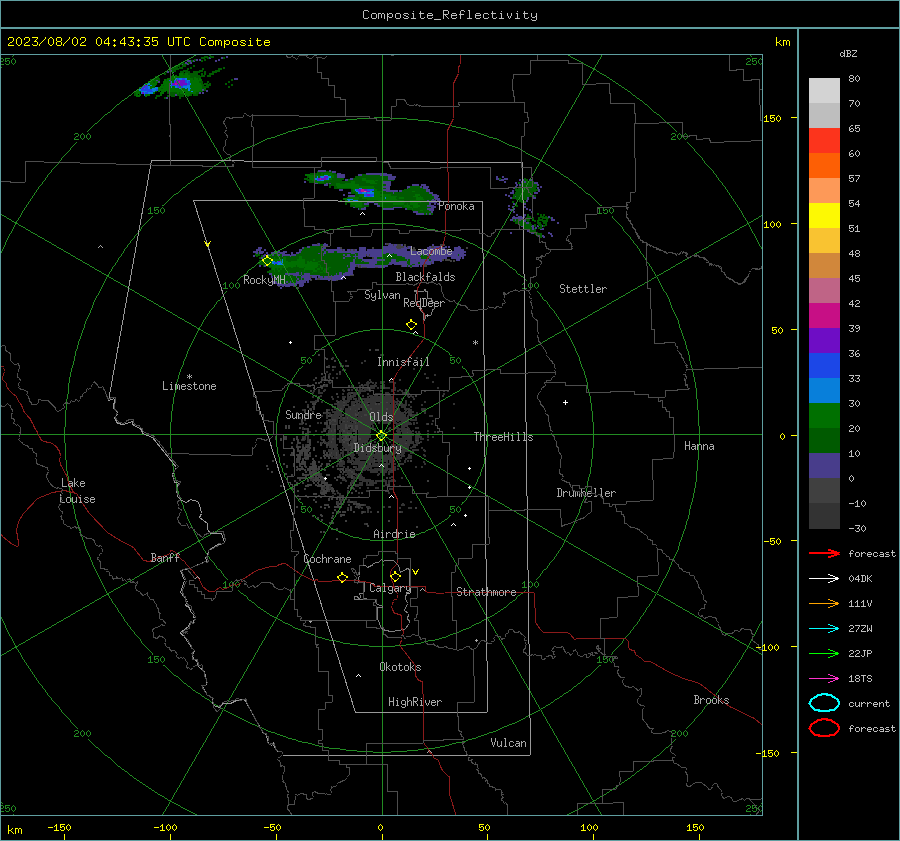This screenshot has width=900, height=841.
Task: Click yellow diamond marker below RedDeer
Action: tap(411, 325)
